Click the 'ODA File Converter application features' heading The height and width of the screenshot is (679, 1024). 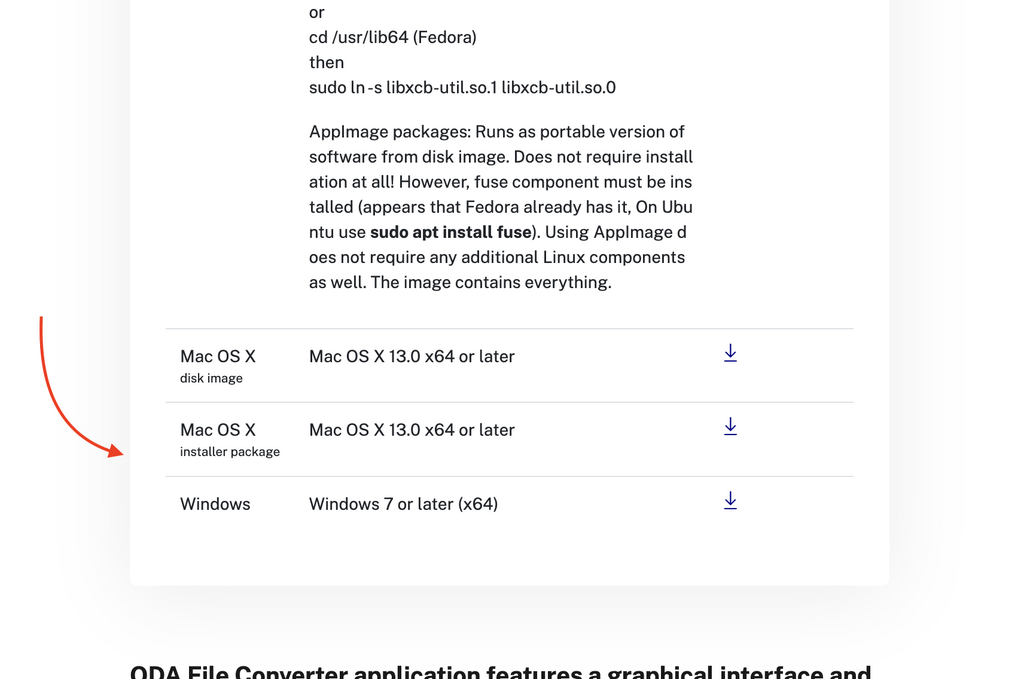click(500, 671)
